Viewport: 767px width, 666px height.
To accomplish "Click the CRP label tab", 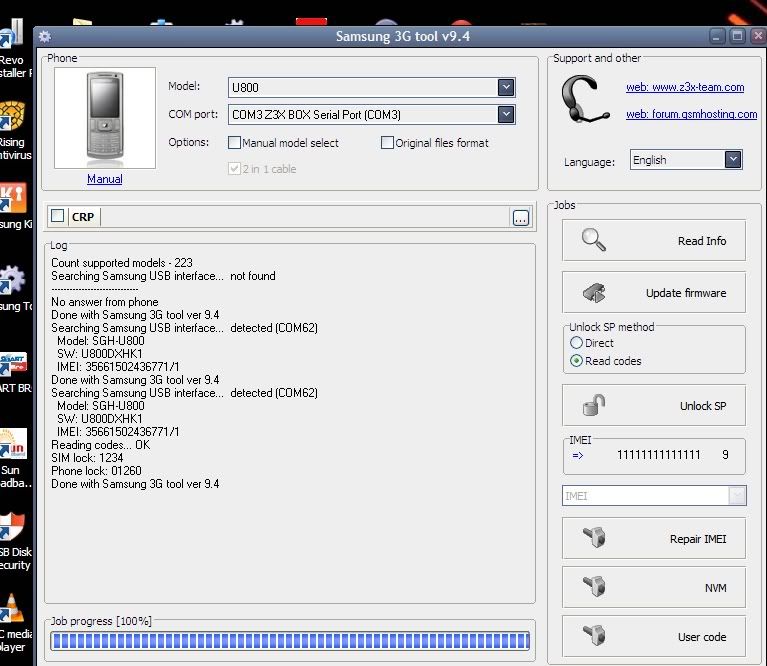I will click(x=83, y=217).
